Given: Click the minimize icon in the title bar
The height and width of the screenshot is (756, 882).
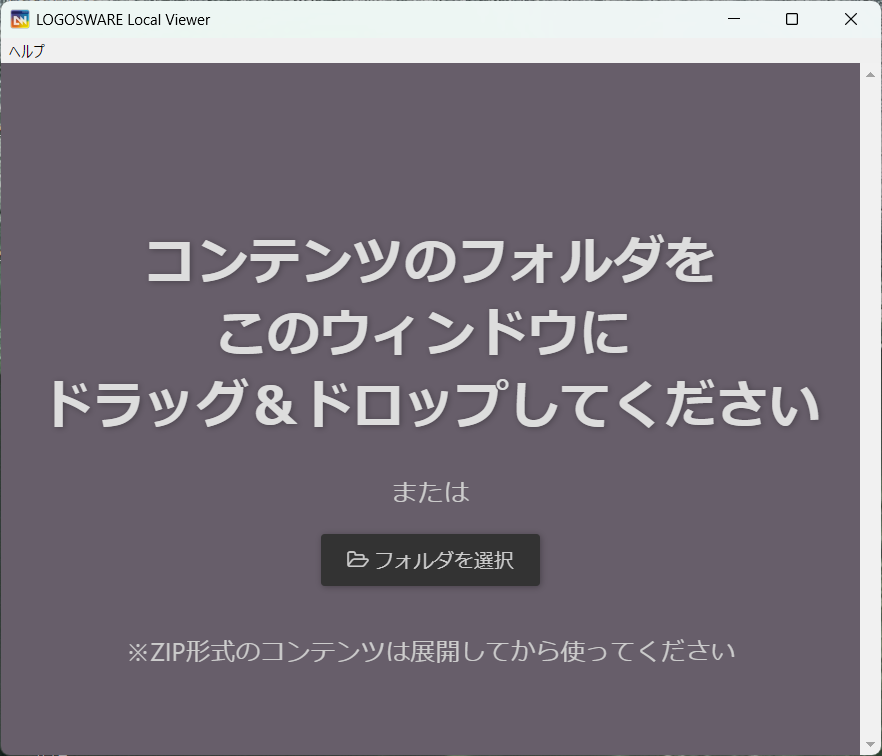Looking at the screenshot, I should [733, 18].
